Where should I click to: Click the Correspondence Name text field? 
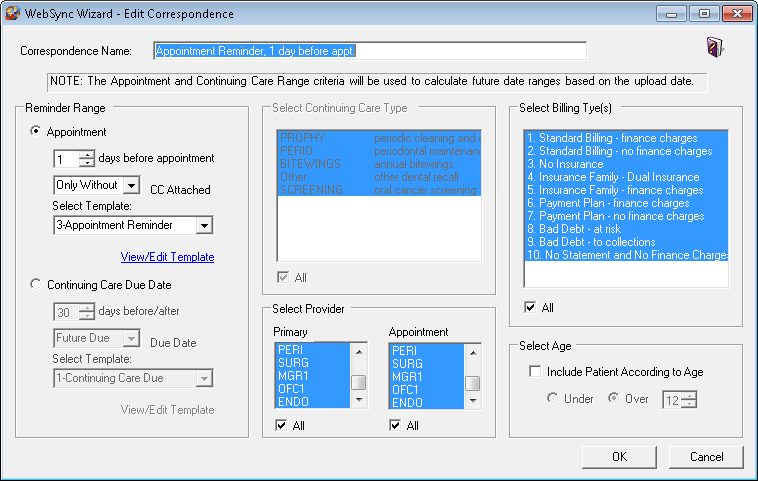click(369, 51)
